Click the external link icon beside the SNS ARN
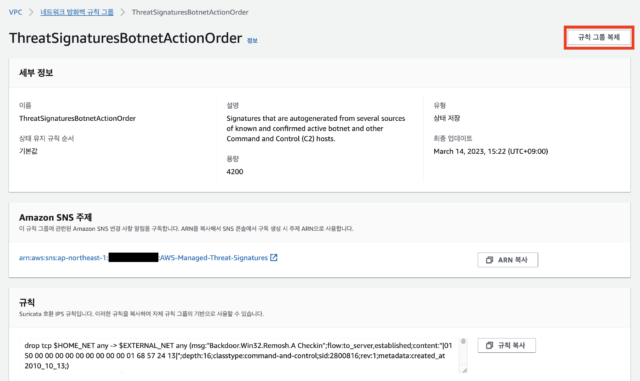 click(274, 258)
